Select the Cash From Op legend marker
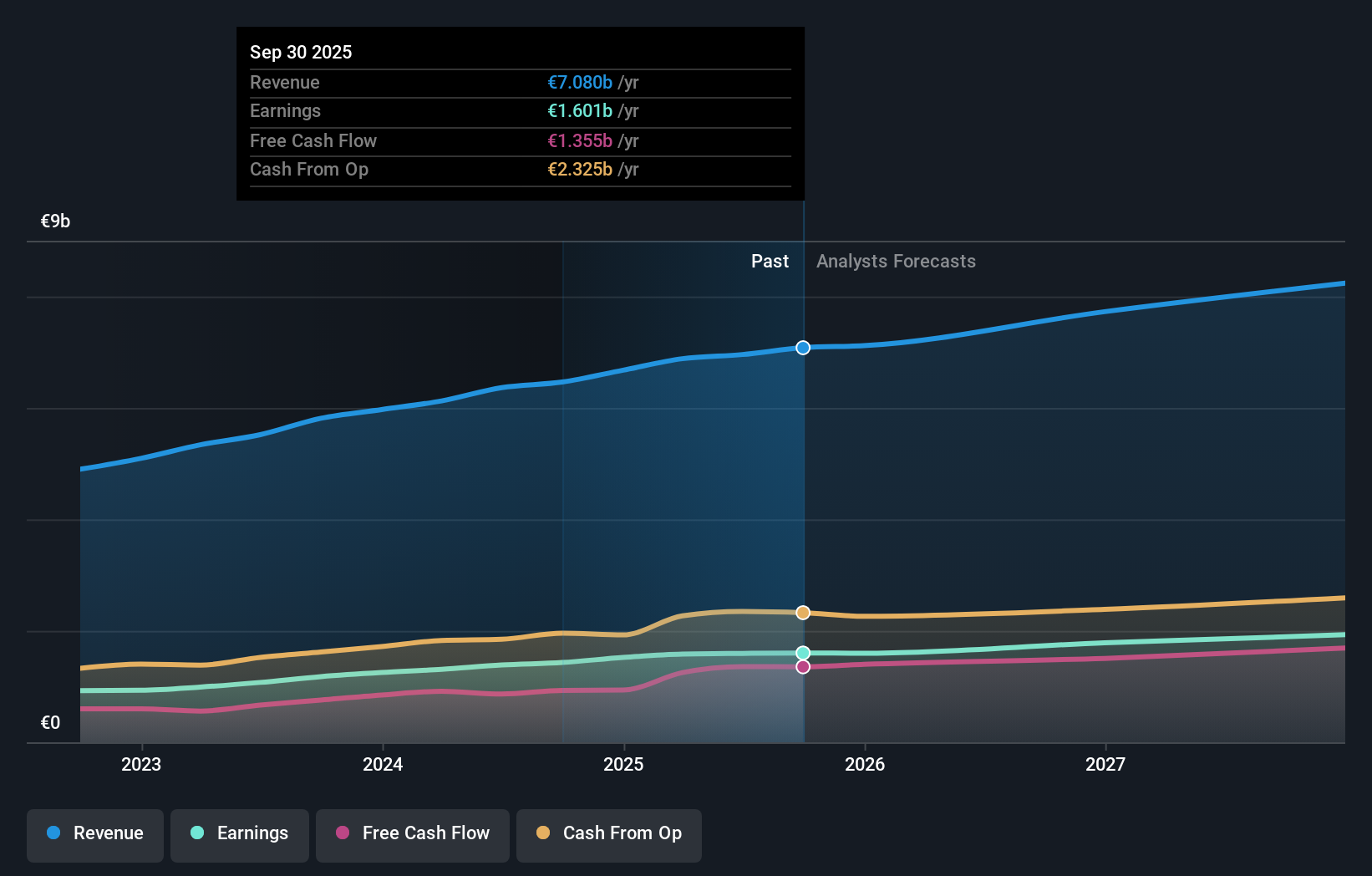 click(x=543, y=833)
